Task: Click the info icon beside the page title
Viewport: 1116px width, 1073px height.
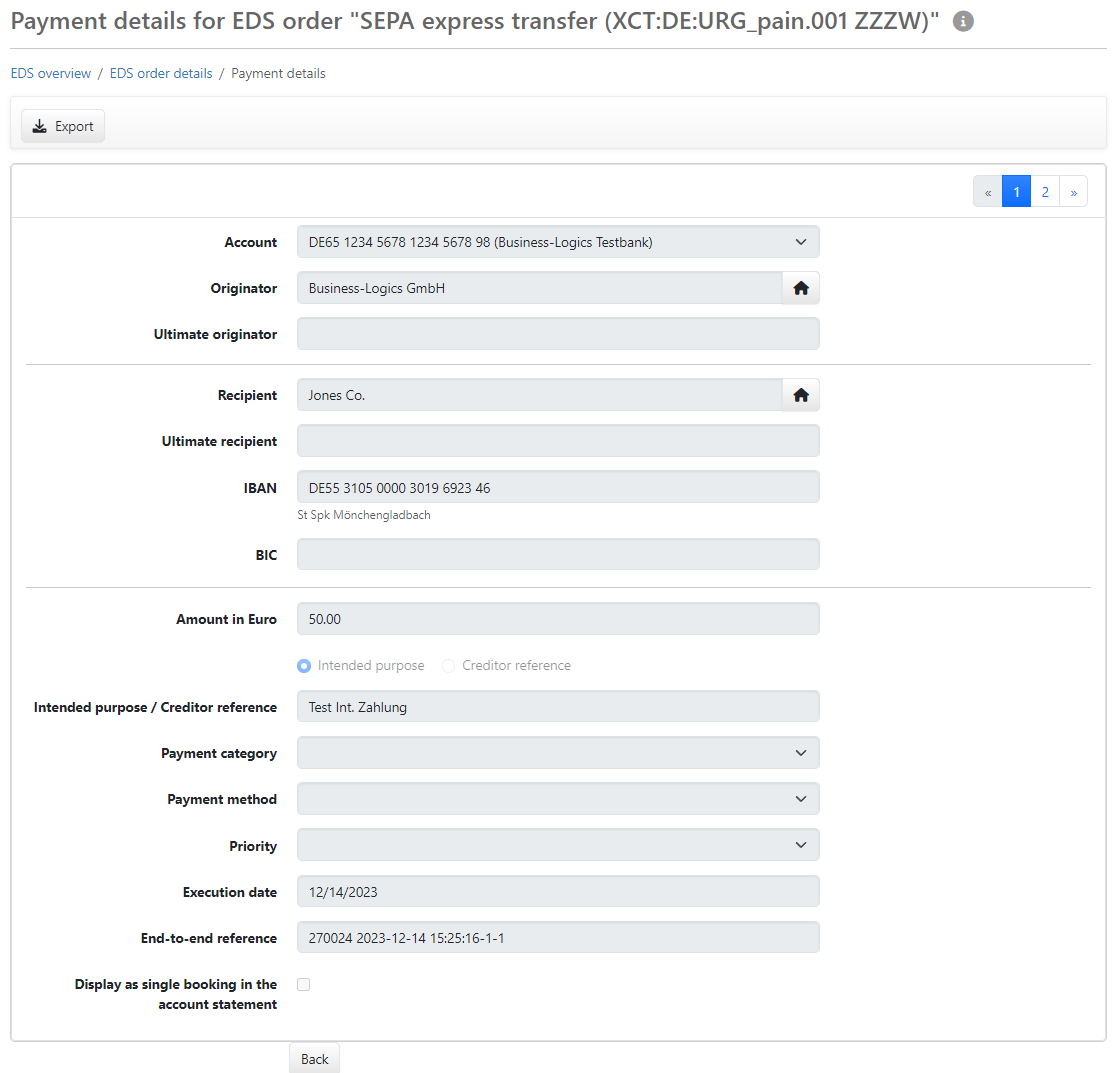Action: coord(963,21)
